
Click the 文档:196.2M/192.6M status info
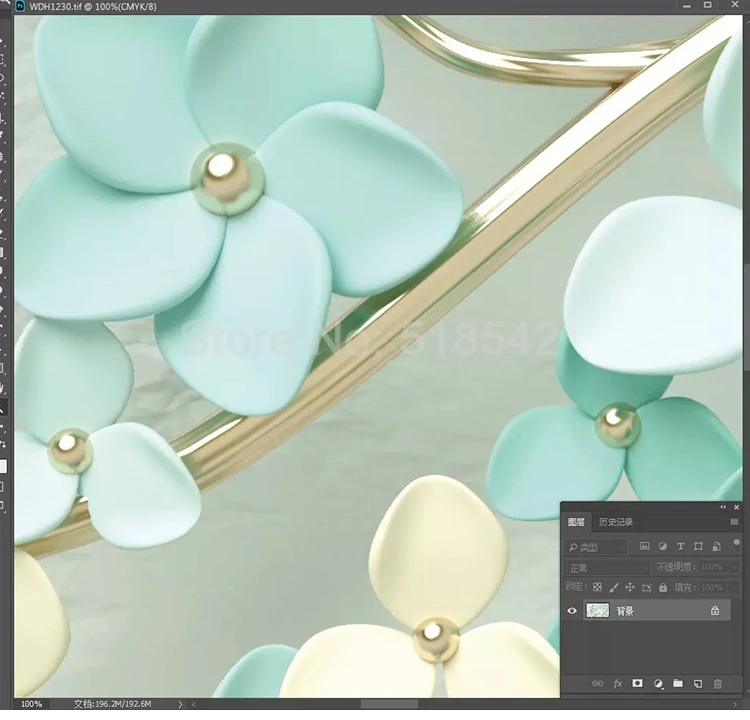pyautogui.click(x=113, y=704)
